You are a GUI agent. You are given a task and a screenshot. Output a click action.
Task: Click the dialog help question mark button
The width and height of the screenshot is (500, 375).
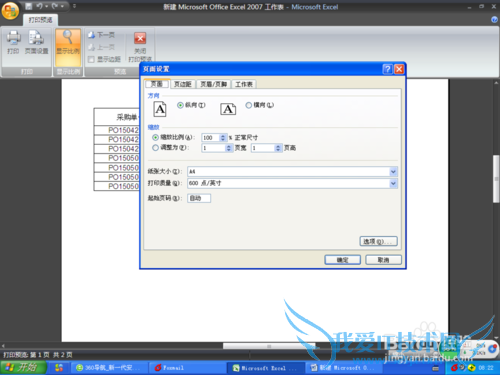coord(387,69)
